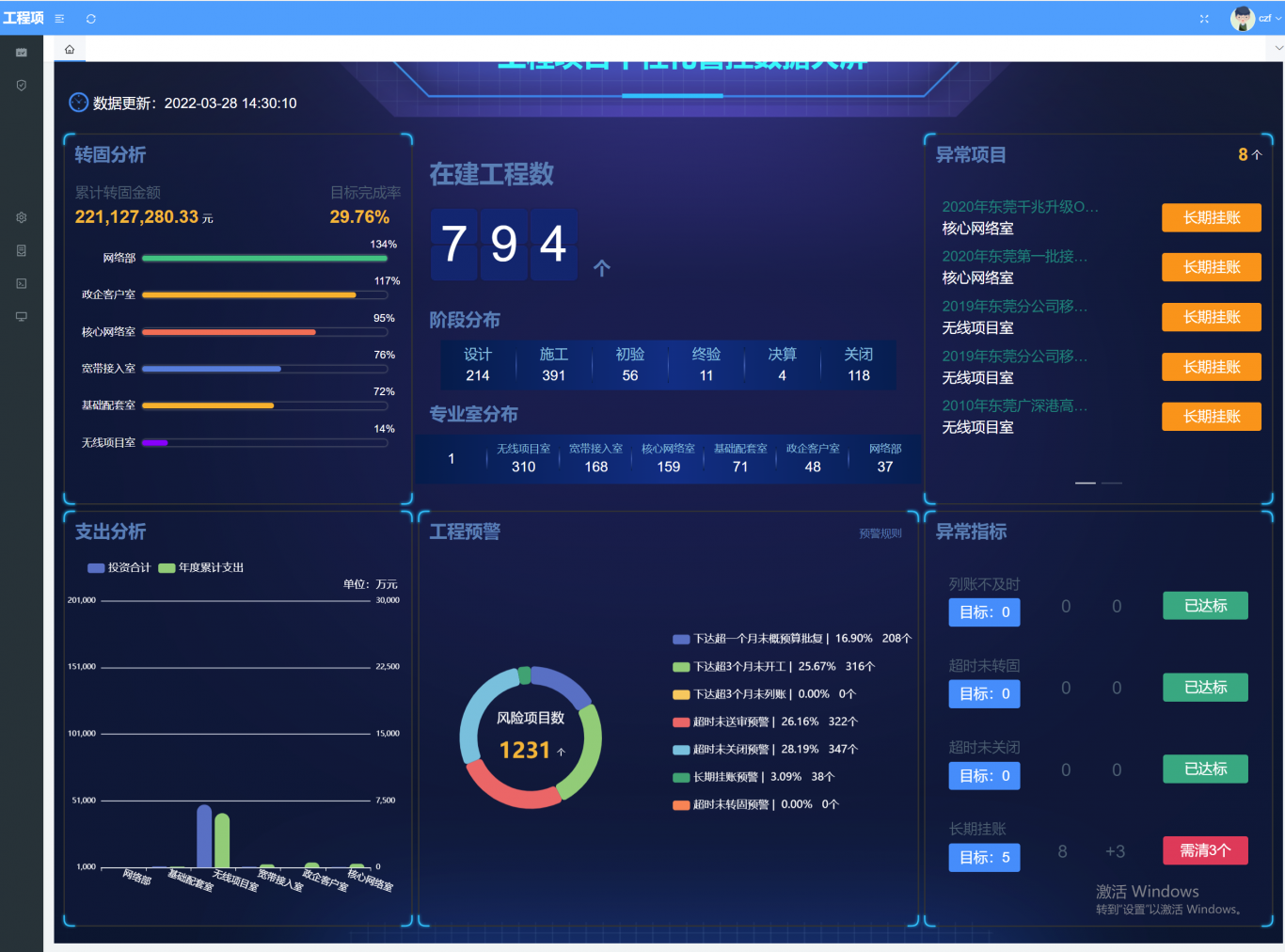Click the 29.76% target completion value

pyautogui.click(x=359, y=217)
